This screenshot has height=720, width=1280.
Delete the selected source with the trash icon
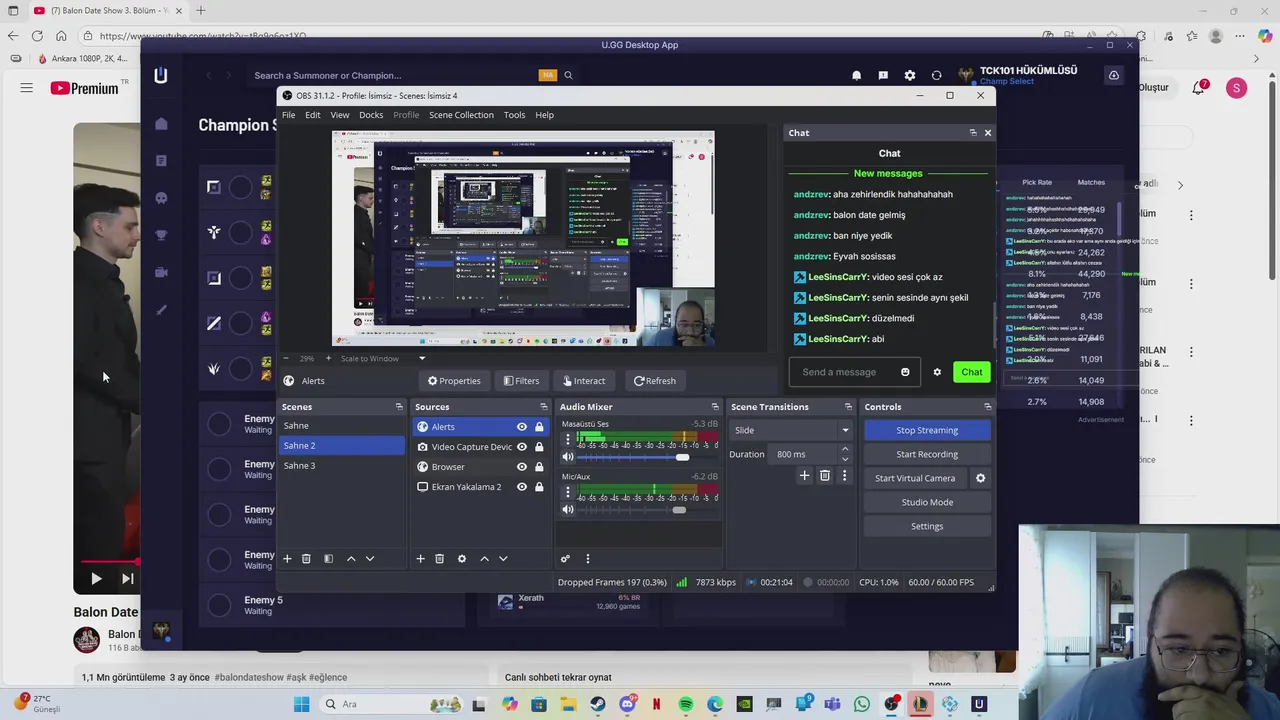[x=439, y=559]
